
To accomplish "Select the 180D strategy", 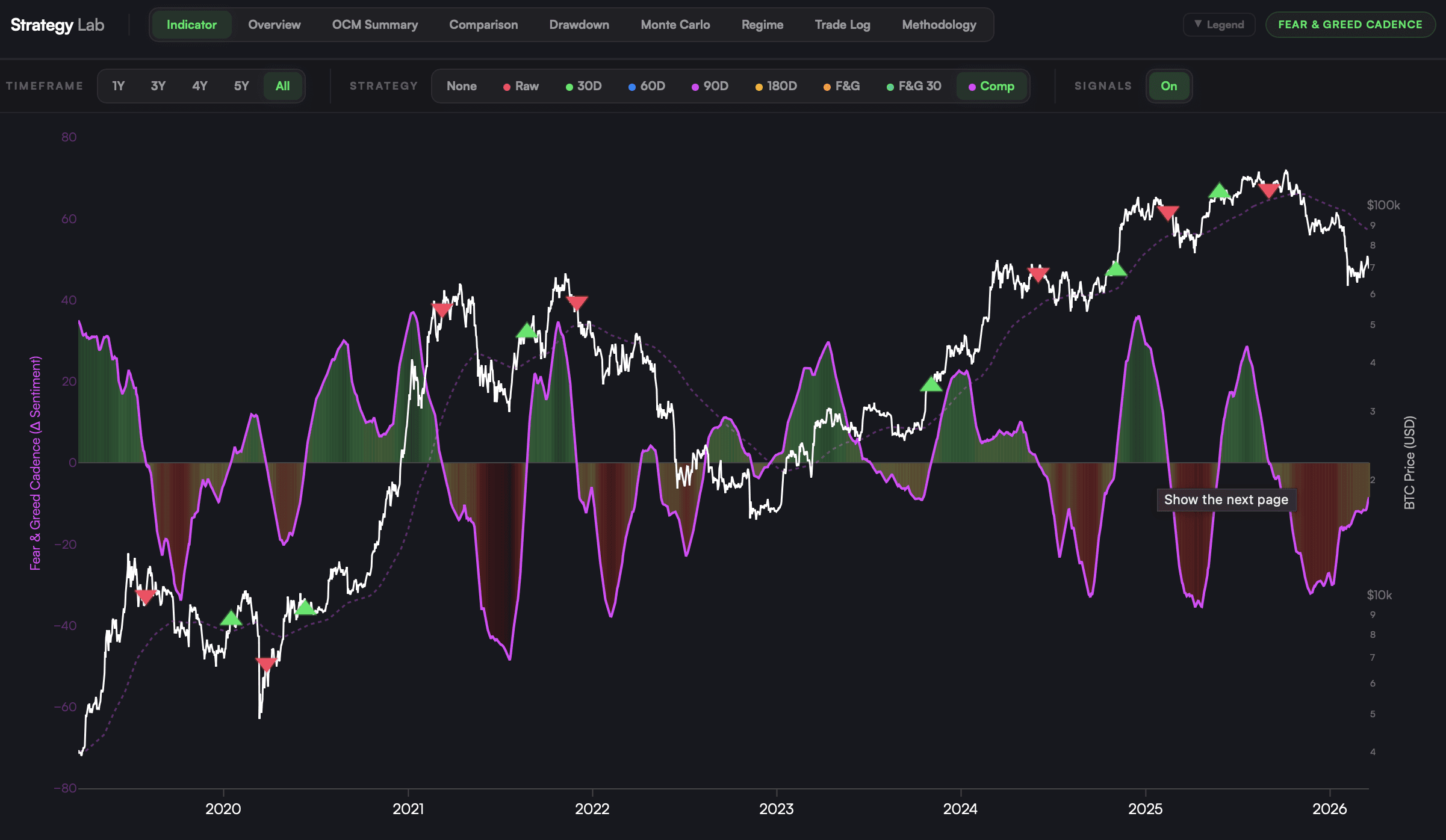I will coord(777,86).
